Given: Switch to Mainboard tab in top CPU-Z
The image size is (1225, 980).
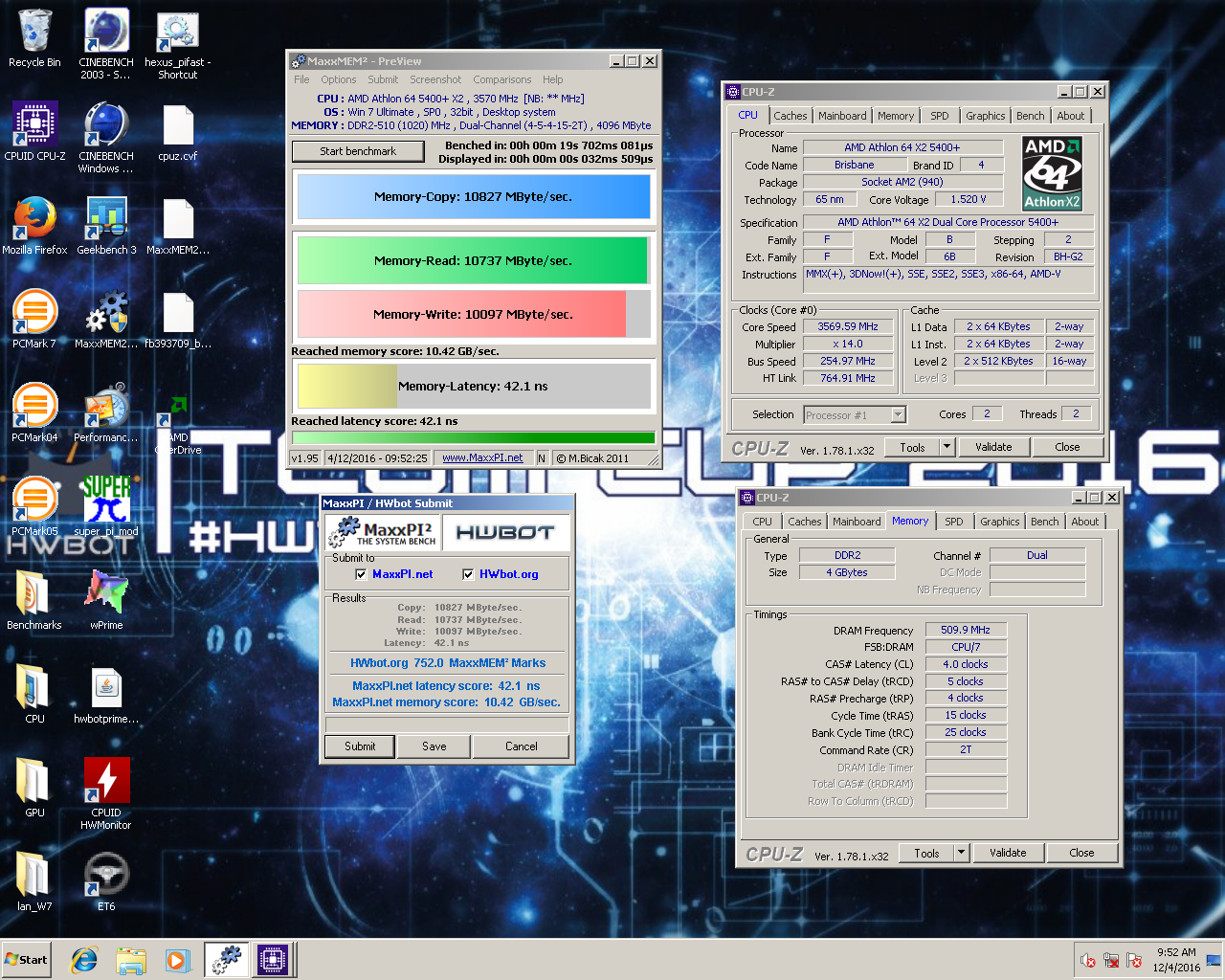Looking at the screenshot, I should 842,116.
